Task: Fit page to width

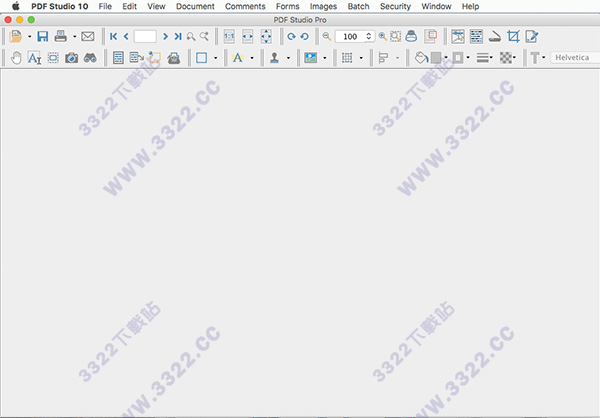Action: pos(248,36)
